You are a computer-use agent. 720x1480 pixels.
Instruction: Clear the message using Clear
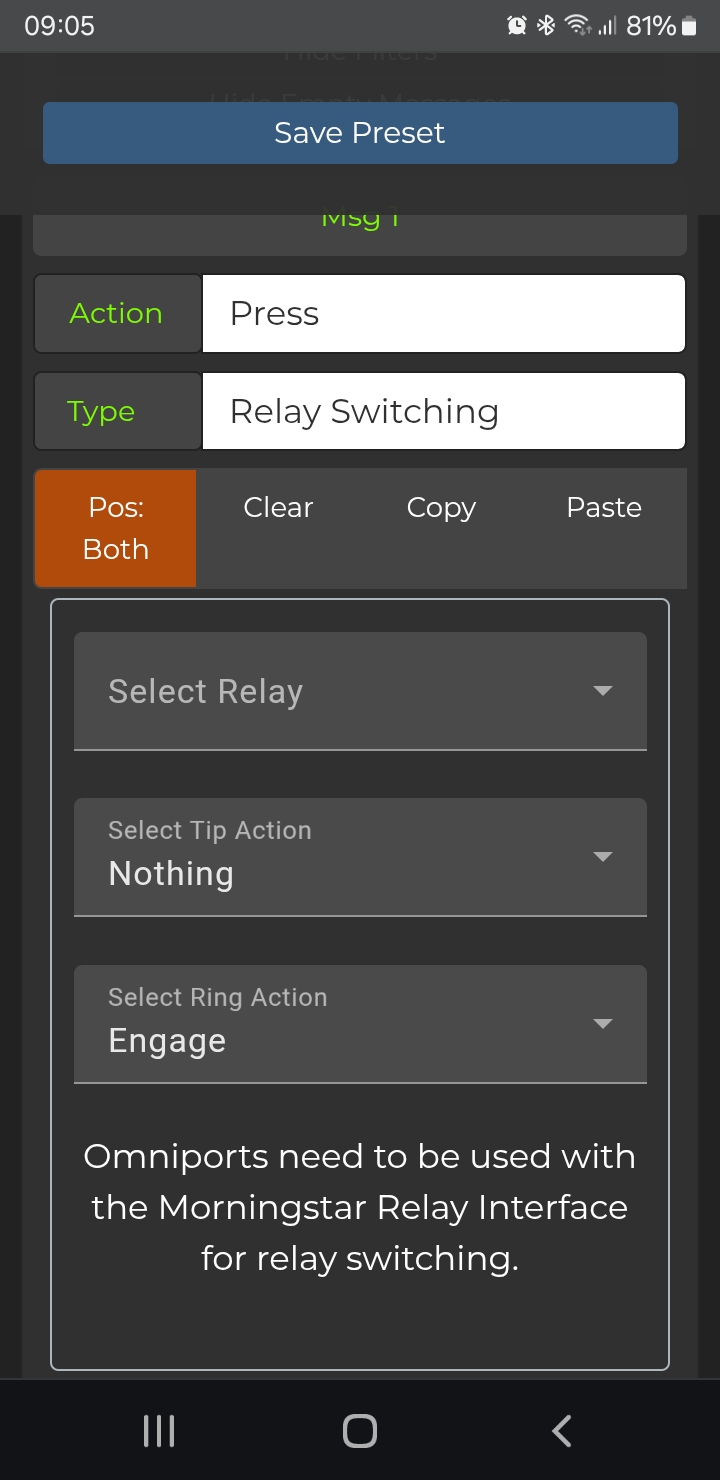pyautogui.click(x=278, y=508)
